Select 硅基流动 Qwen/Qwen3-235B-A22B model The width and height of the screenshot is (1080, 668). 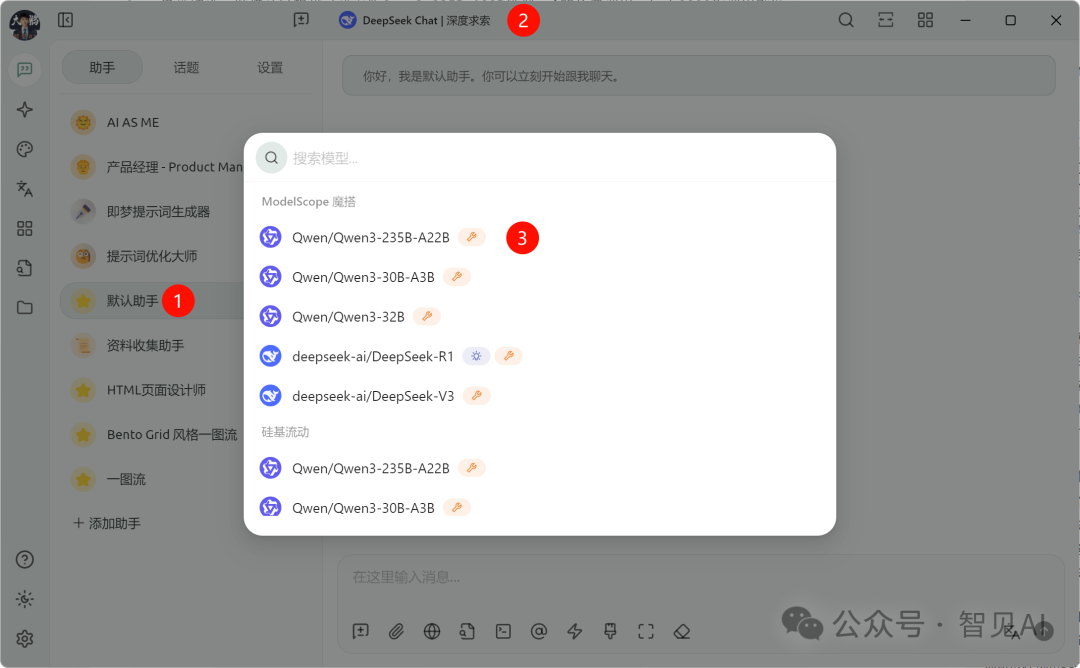540,468
